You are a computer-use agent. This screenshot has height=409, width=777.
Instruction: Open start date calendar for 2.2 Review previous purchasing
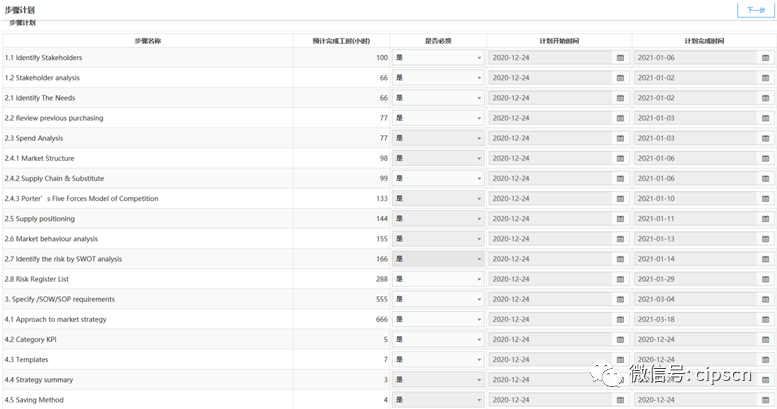pyautogui.click(x=620, y=118)
